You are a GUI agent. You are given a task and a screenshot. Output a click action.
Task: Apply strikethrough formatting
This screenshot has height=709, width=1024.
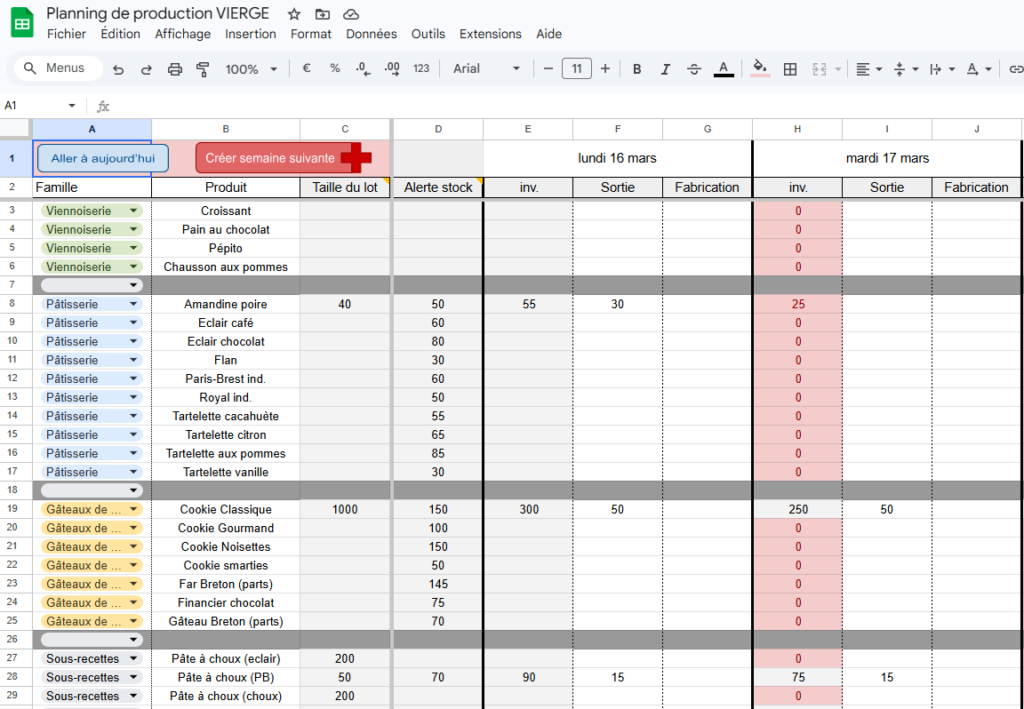[694, 70]
